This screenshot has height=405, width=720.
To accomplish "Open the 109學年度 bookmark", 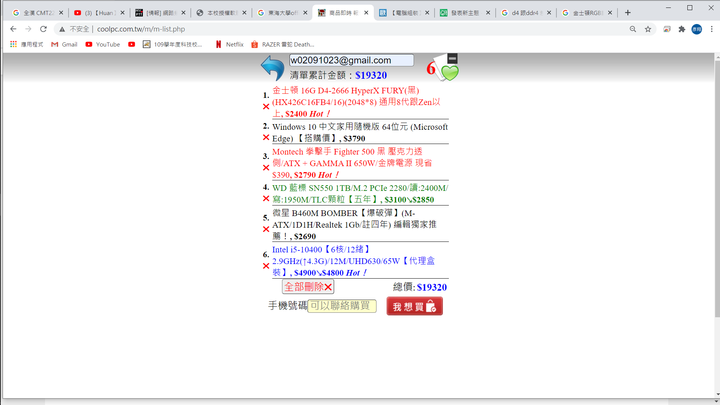I will [x=173, y=45].
